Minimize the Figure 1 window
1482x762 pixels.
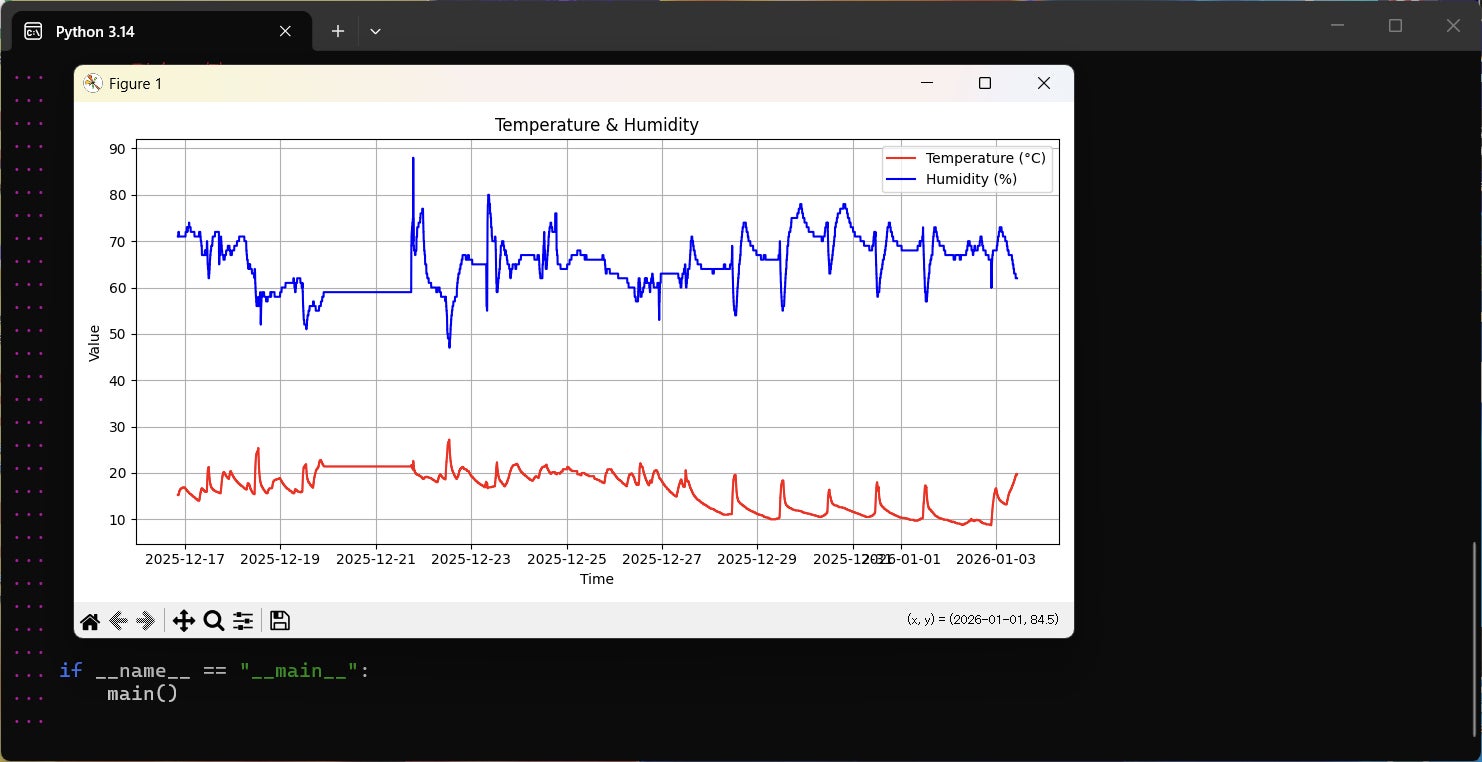927,84
